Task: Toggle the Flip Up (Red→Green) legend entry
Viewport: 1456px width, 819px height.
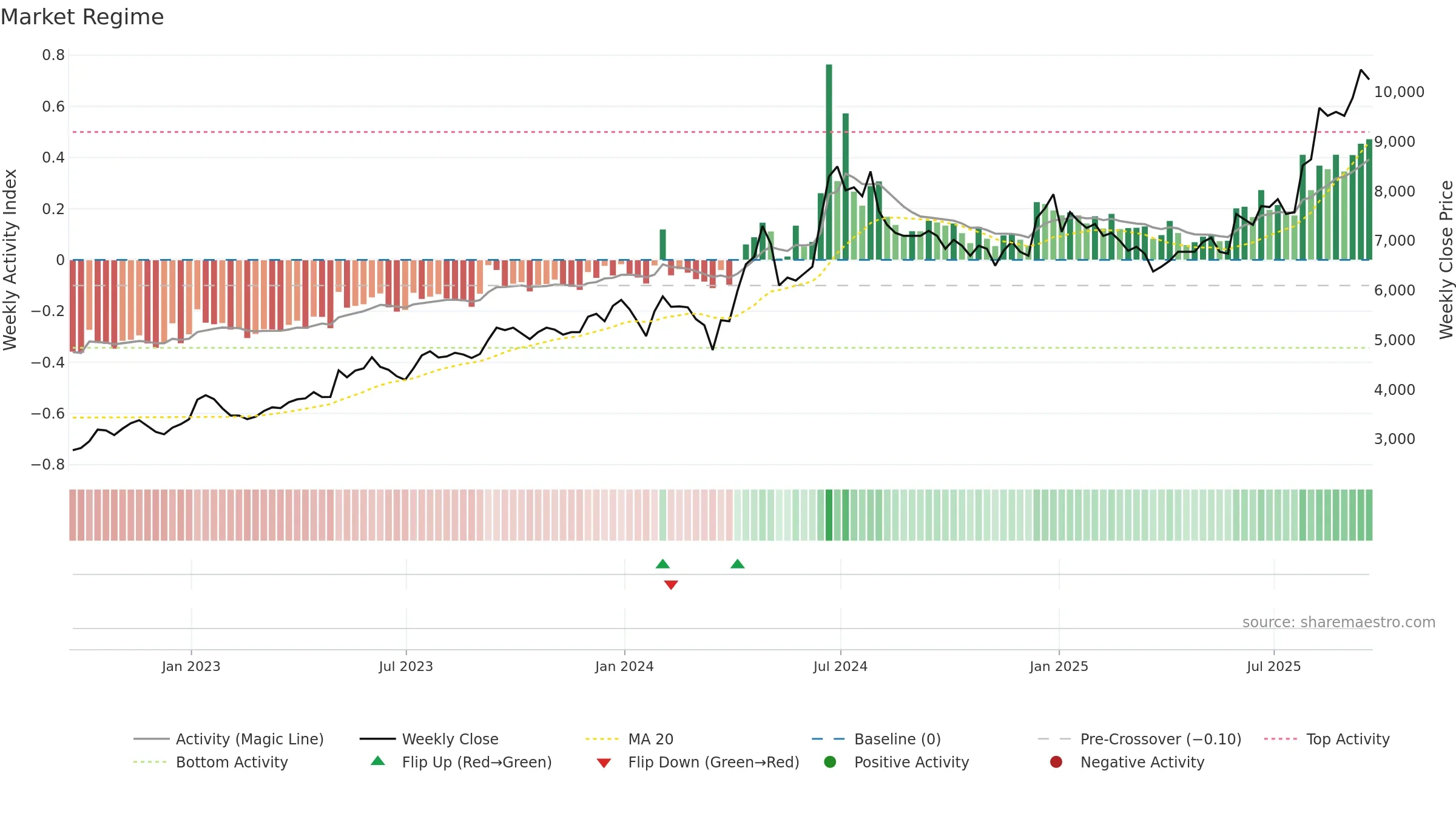Action: (461, 762)
